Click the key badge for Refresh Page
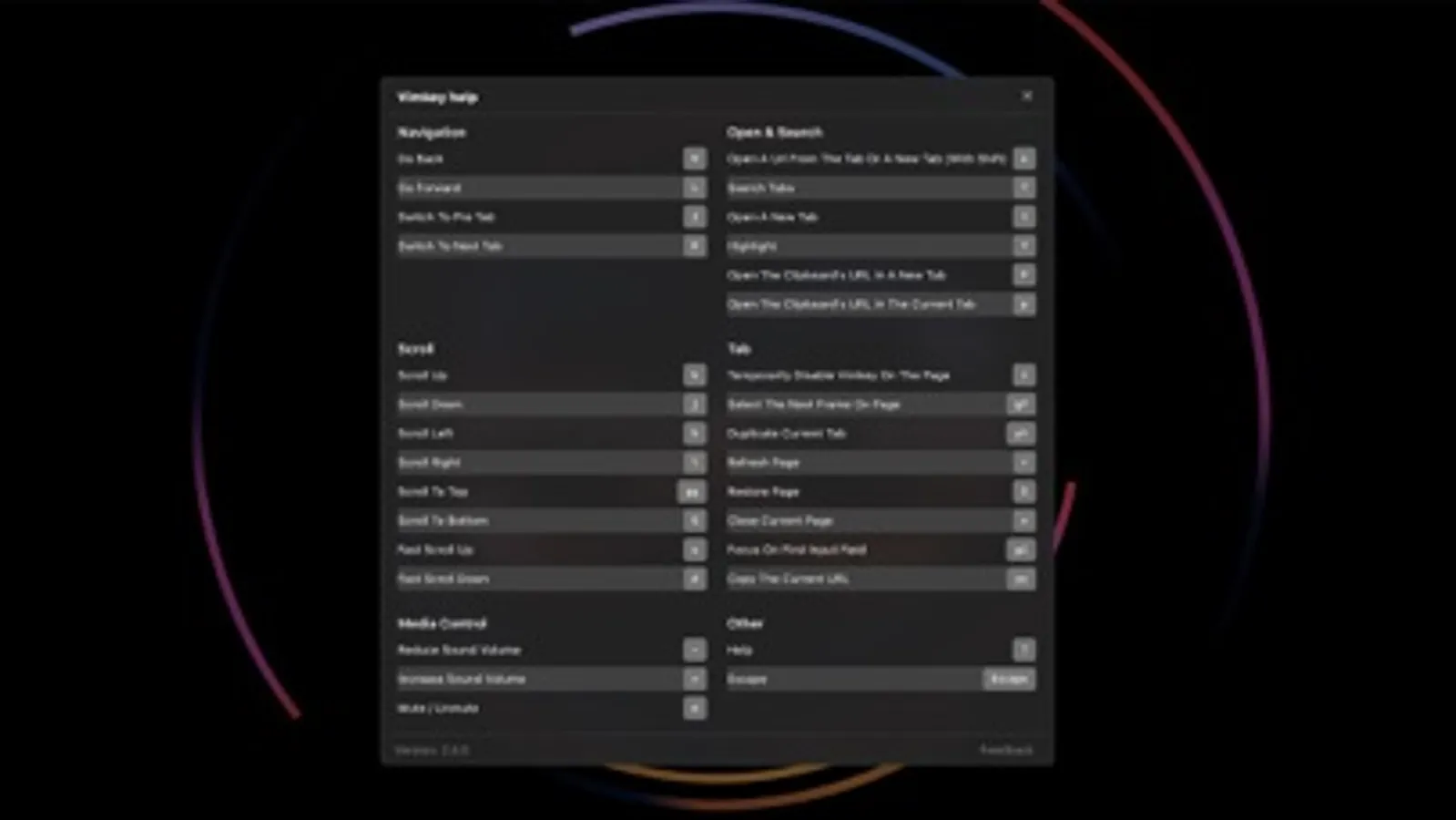Viewport: 1456px width, 820px height. coord(1023,463)
